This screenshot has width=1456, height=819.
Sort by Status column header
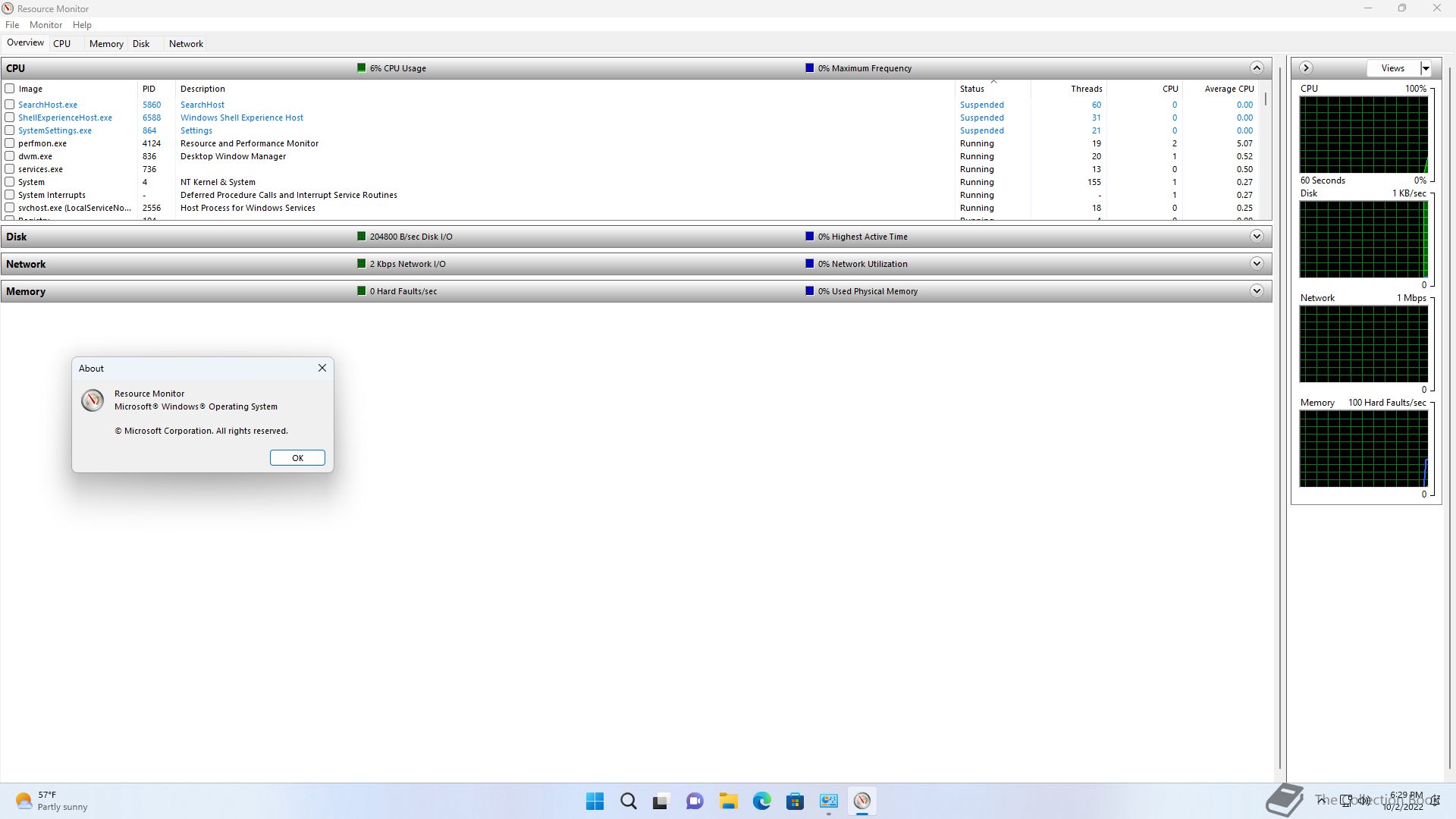(992, 89)
